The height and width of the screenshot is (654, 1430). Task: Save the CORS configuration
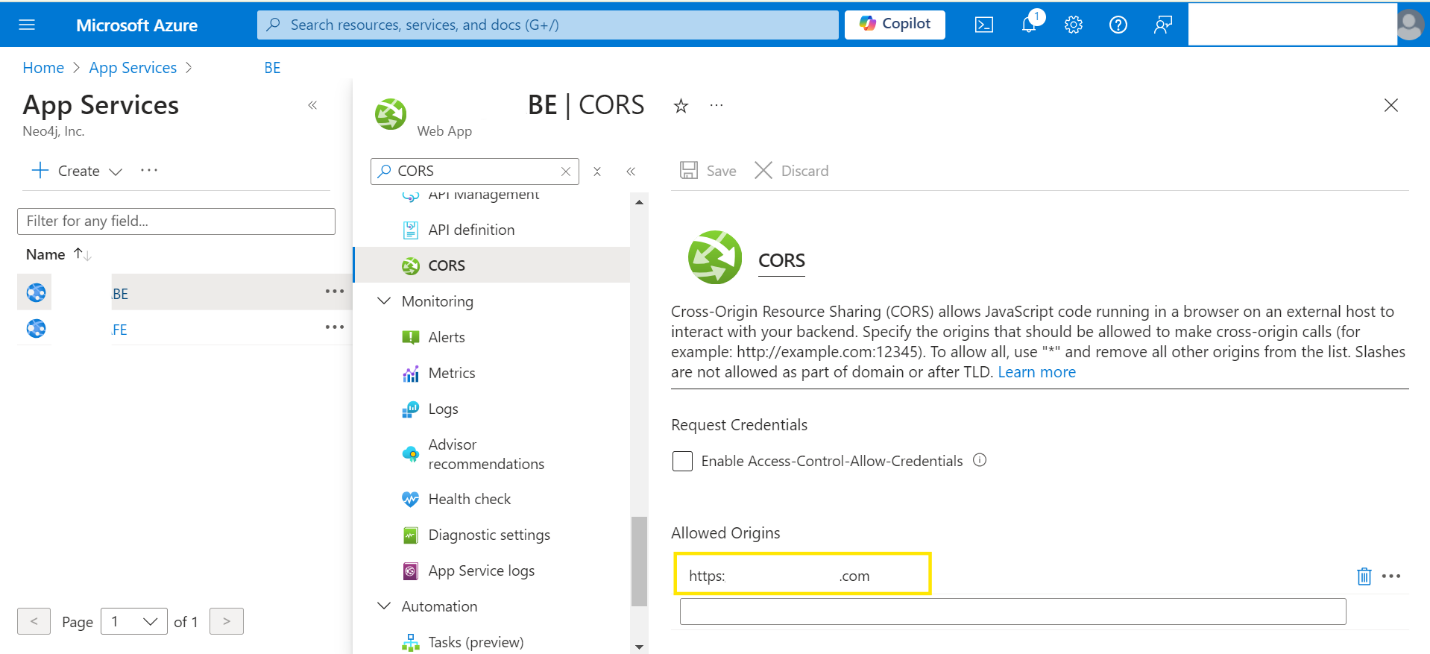tap(708, 171)
